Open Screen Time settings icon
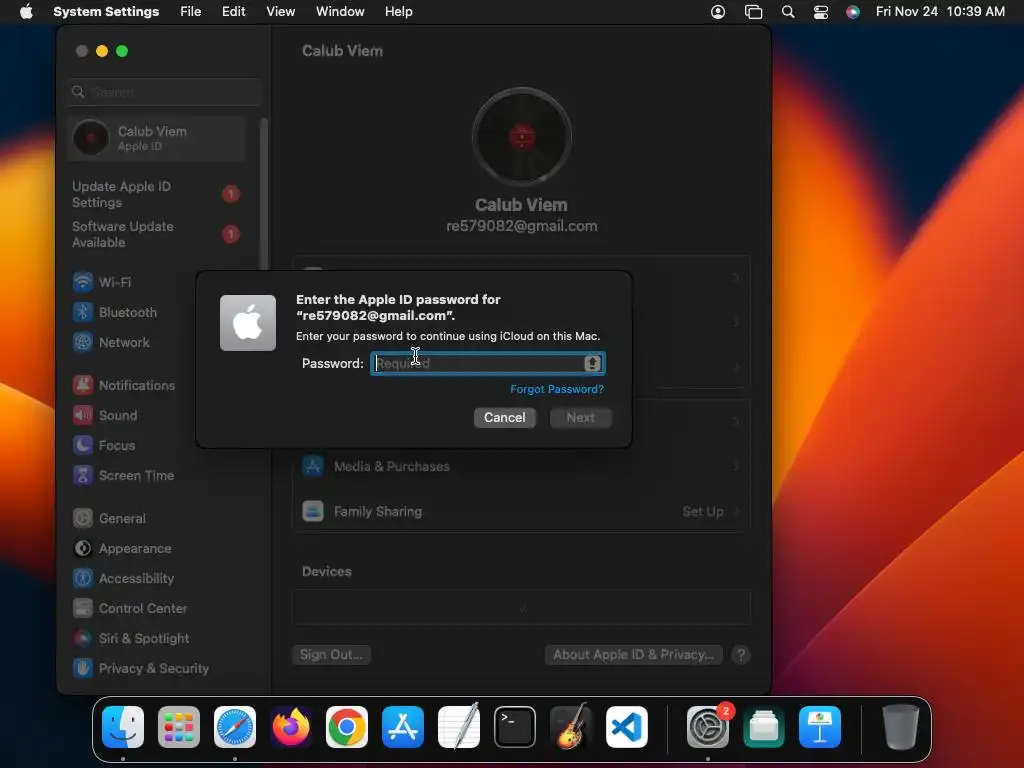 [83, 475]
